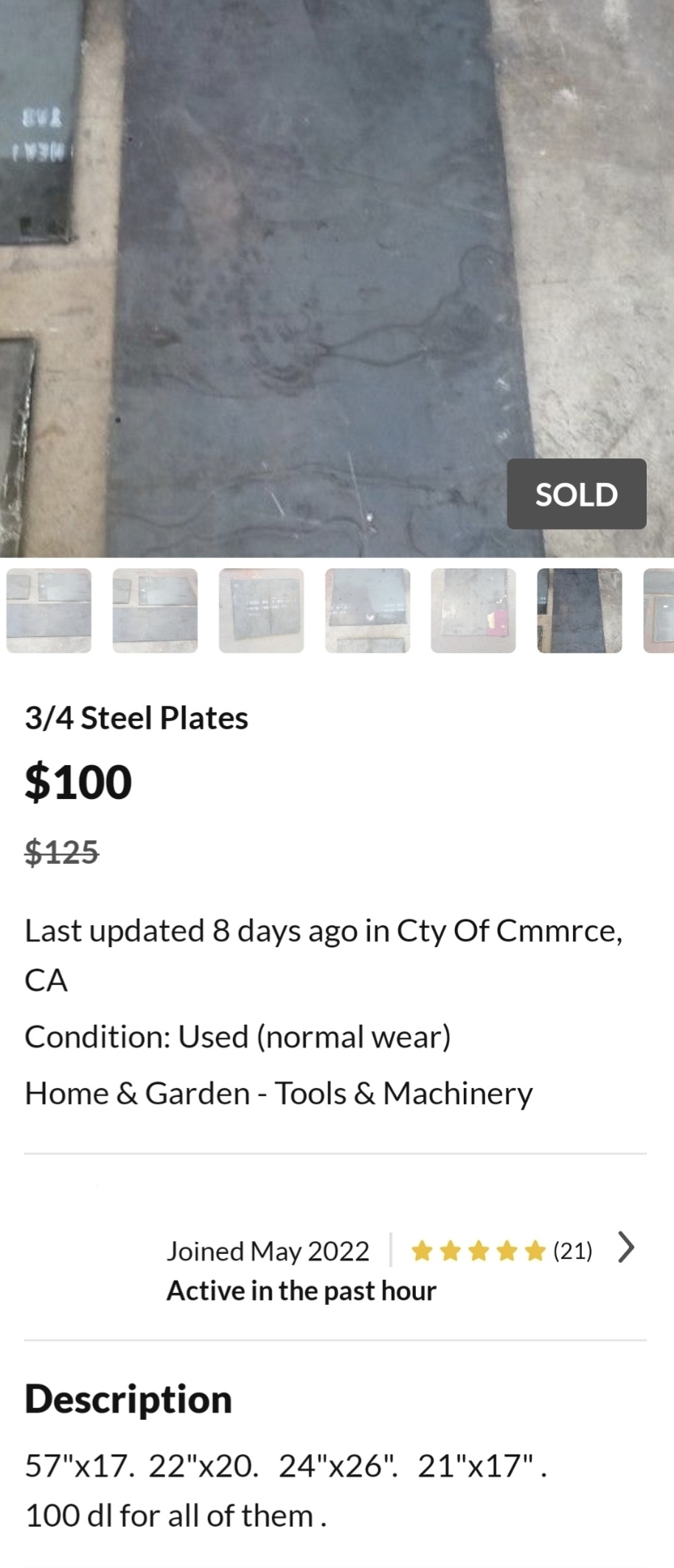View the third thumbnail image
Screen dimensions: 674x1568
[x=261, y=610]
